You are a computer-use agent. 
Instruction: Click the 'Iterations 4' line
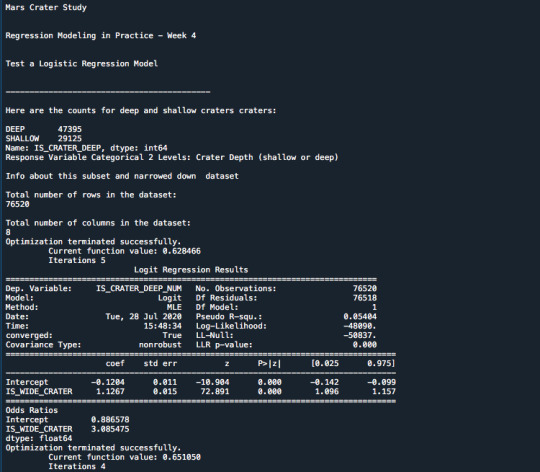click(x=77, y=466)
